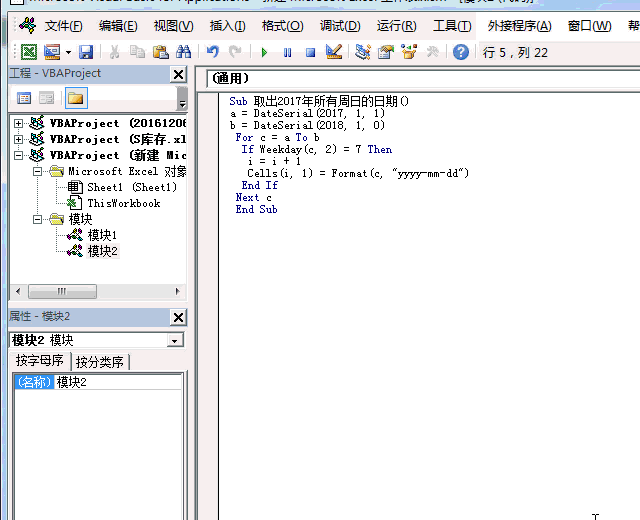Image resolution: width=640 pixels, height=520 pixels.
Task: Click the Copy icon
Action: (137, 52)
